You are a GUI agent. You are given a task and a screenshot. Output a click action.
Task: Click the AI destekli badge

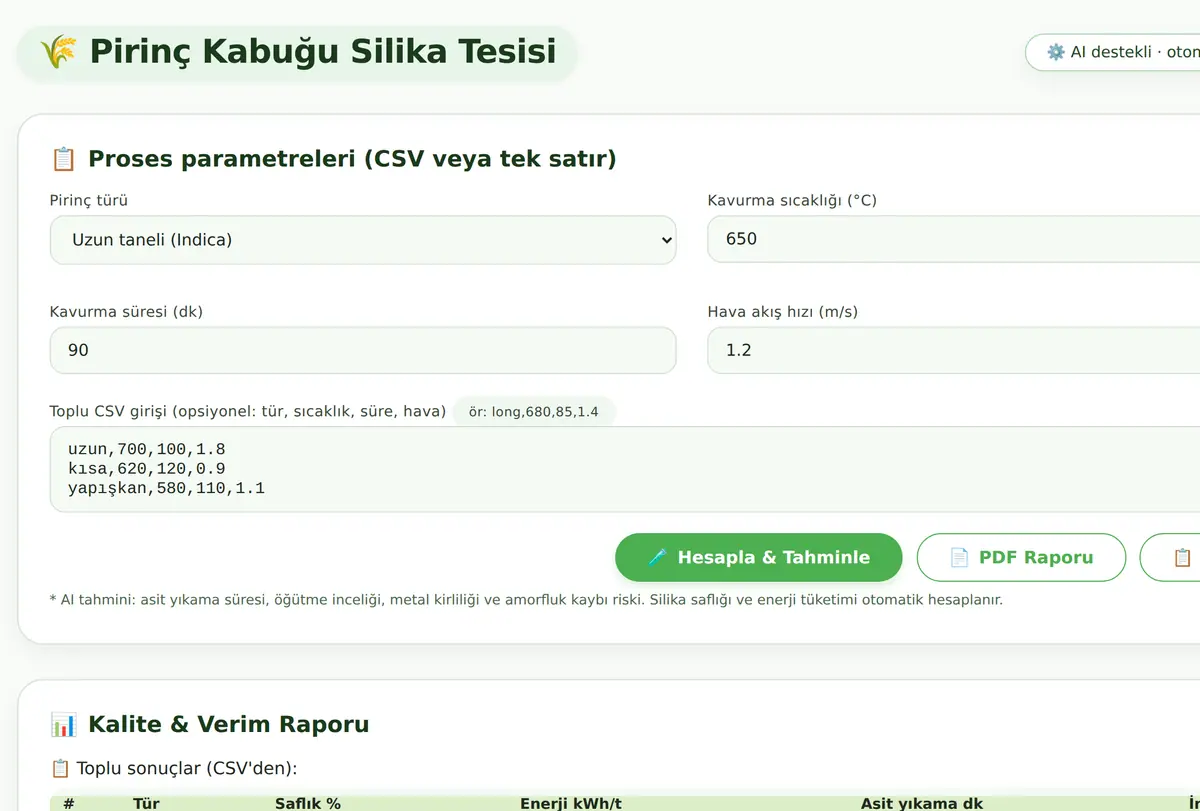(1112, 52)
